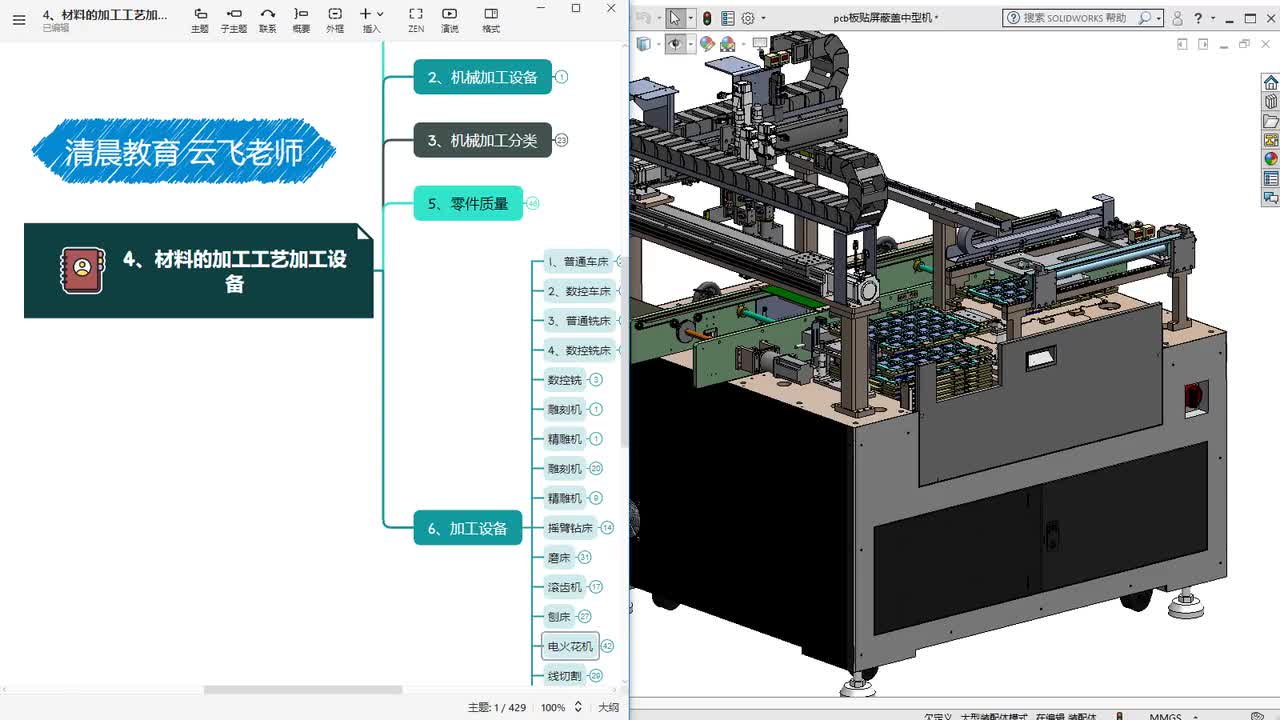This screenshot has height=720, width=1280.
Task: Select the 2、机械加工设备 topic
Action: pyautogui.click(x=483, y=77)
